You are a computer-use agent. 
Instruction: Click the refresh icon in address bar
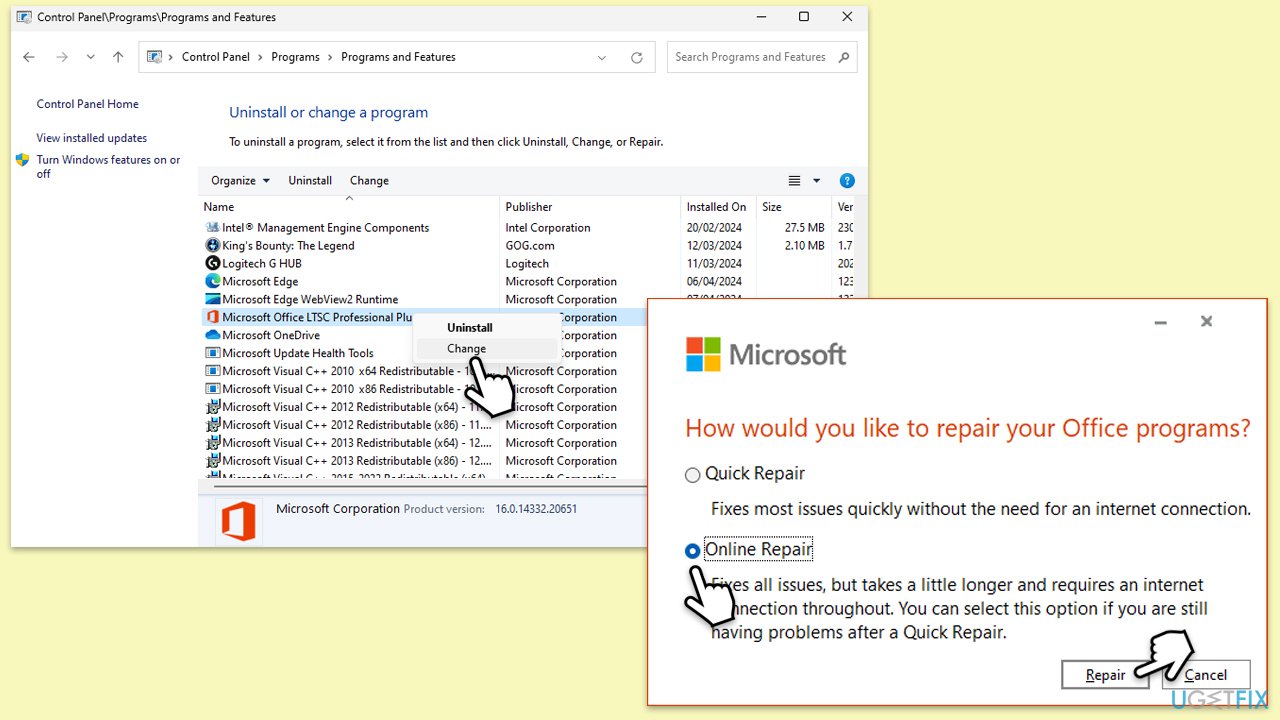tap(636, 58)
